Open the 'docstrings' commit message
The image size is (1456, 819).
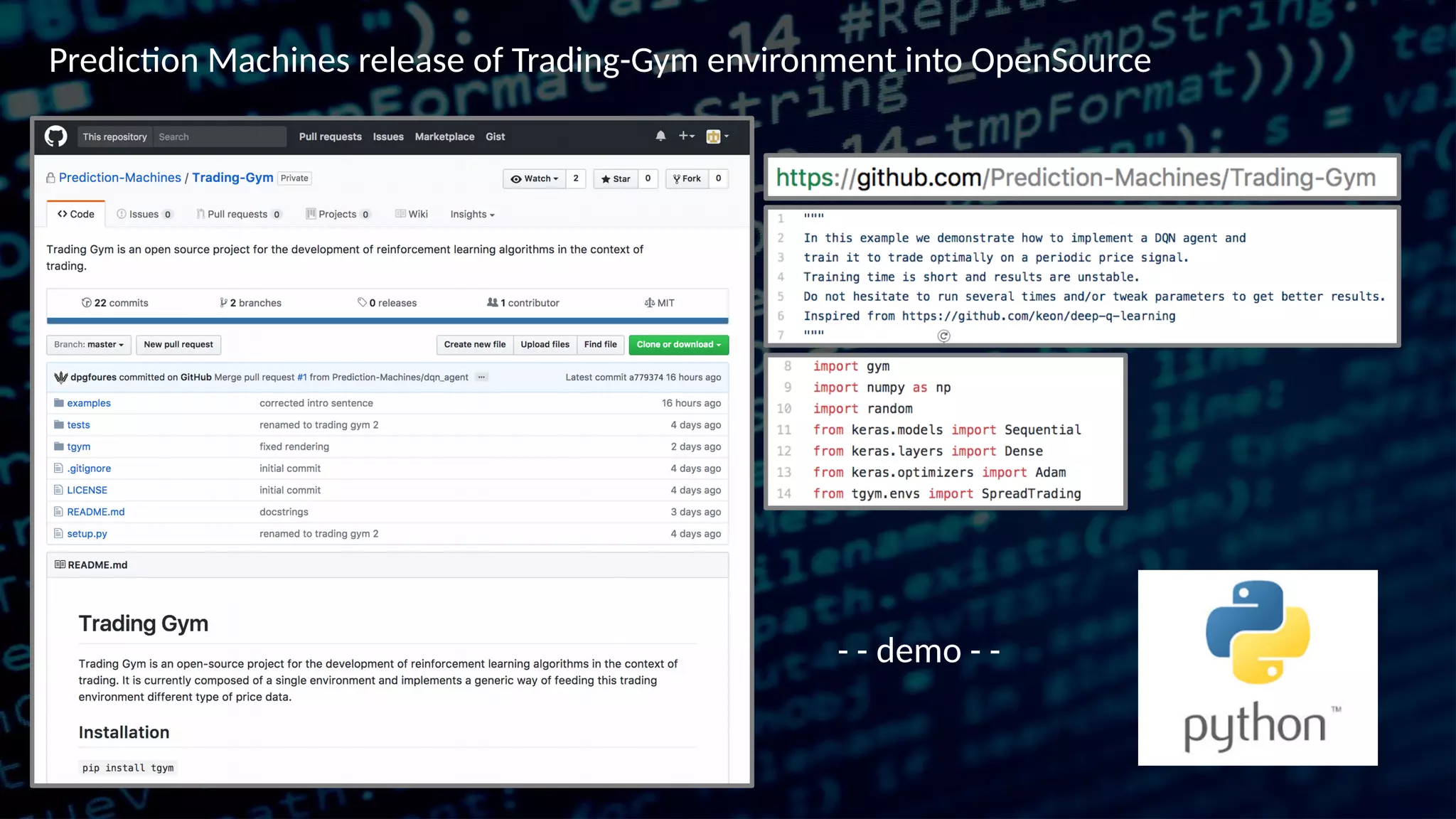284,512
